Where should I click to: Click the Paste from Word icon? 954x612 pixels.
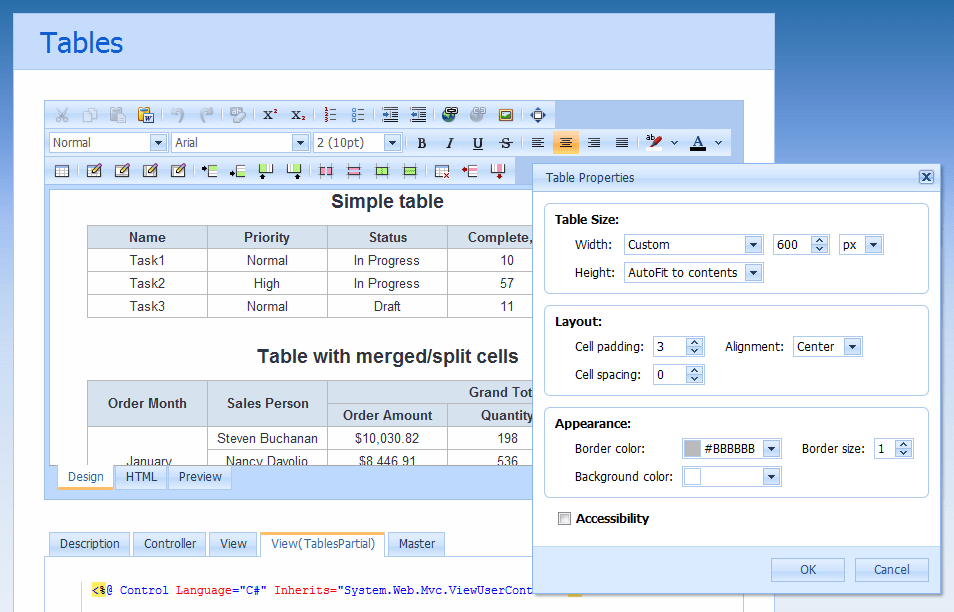[146, 114]
